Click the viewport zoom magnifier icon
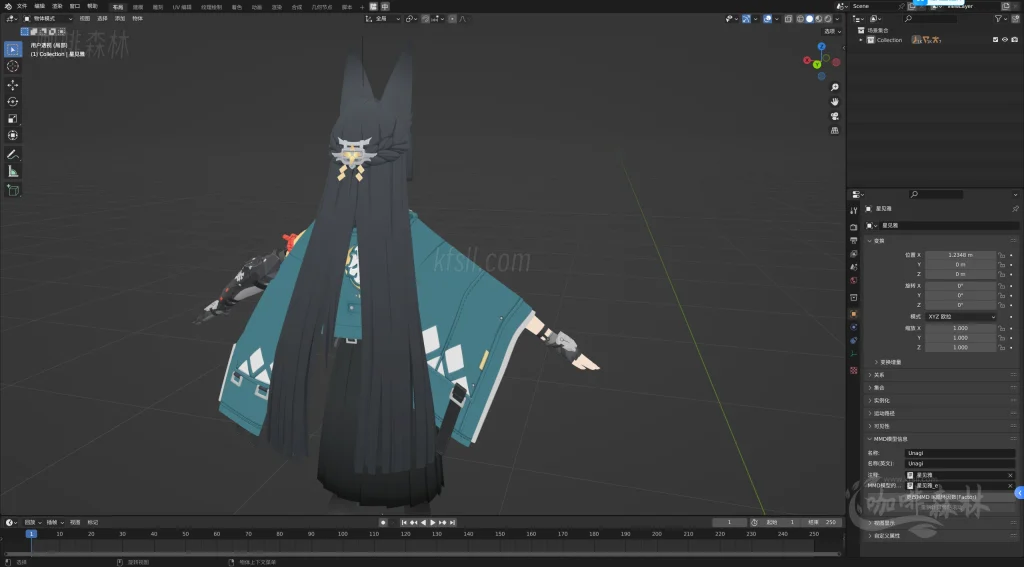Screen dimensions: 1024x567 [x=835, y=87]
